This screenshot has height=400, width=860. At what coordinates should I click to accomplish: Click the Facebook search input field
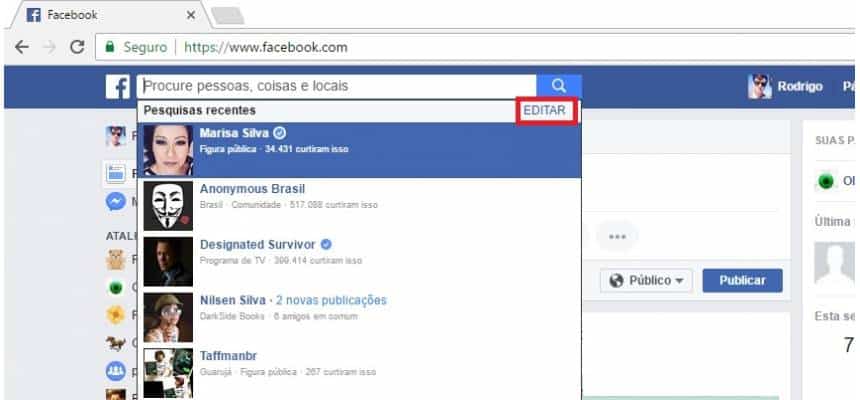[x=336, y=86]
